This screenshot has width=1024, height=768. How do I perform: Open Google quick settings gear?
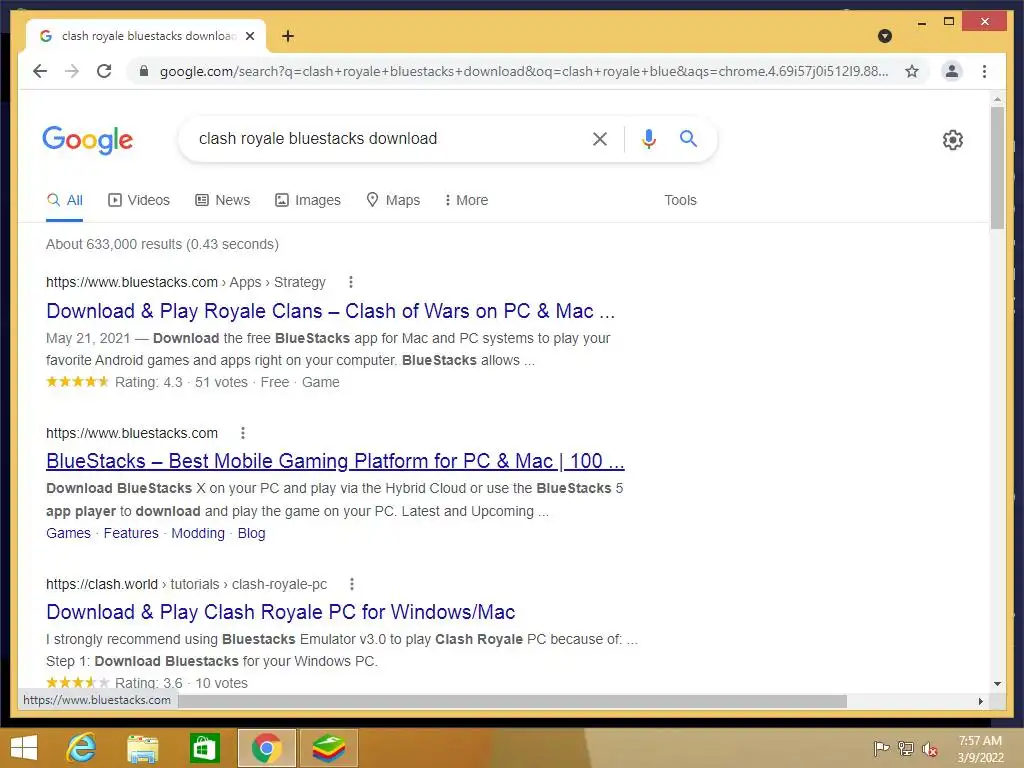pyautogui.click(x=953, y=140)
